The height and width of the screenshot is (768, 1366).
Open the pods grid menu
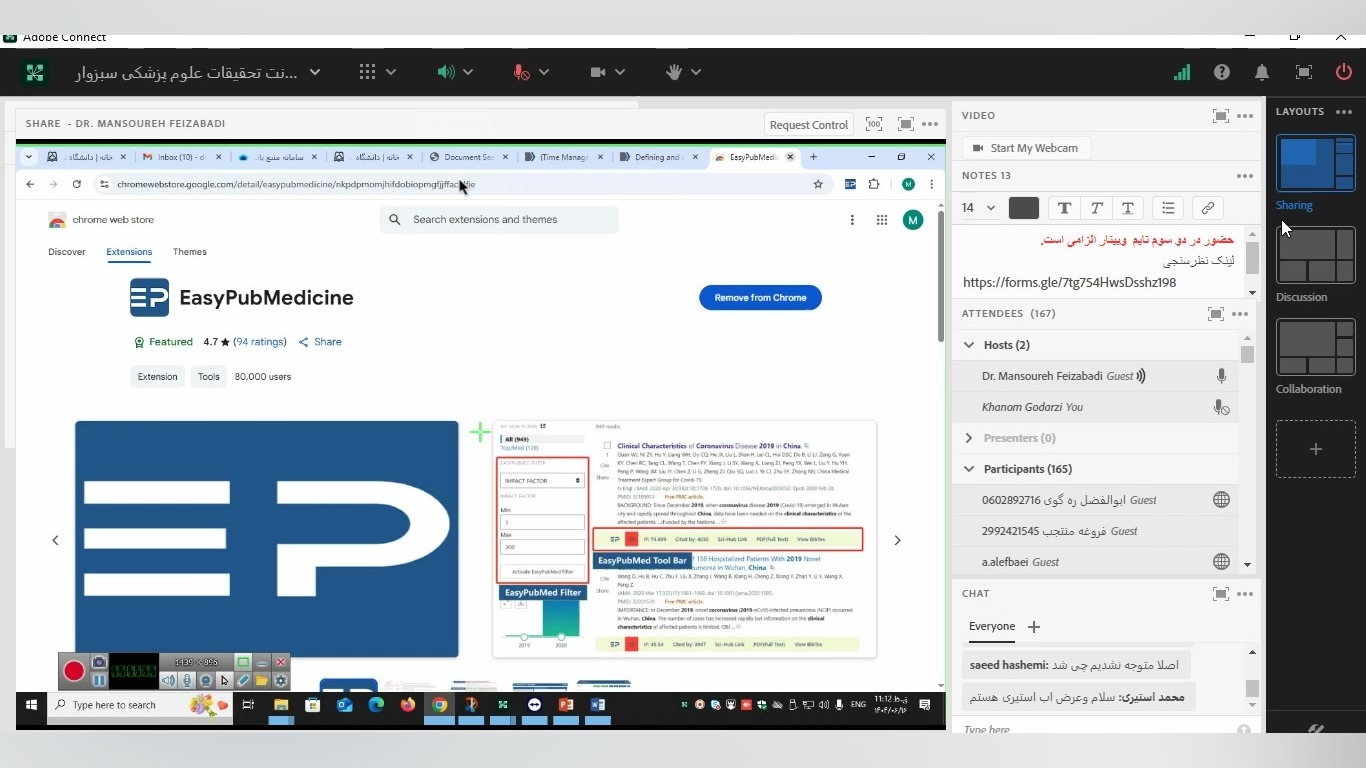pos(367,72)
